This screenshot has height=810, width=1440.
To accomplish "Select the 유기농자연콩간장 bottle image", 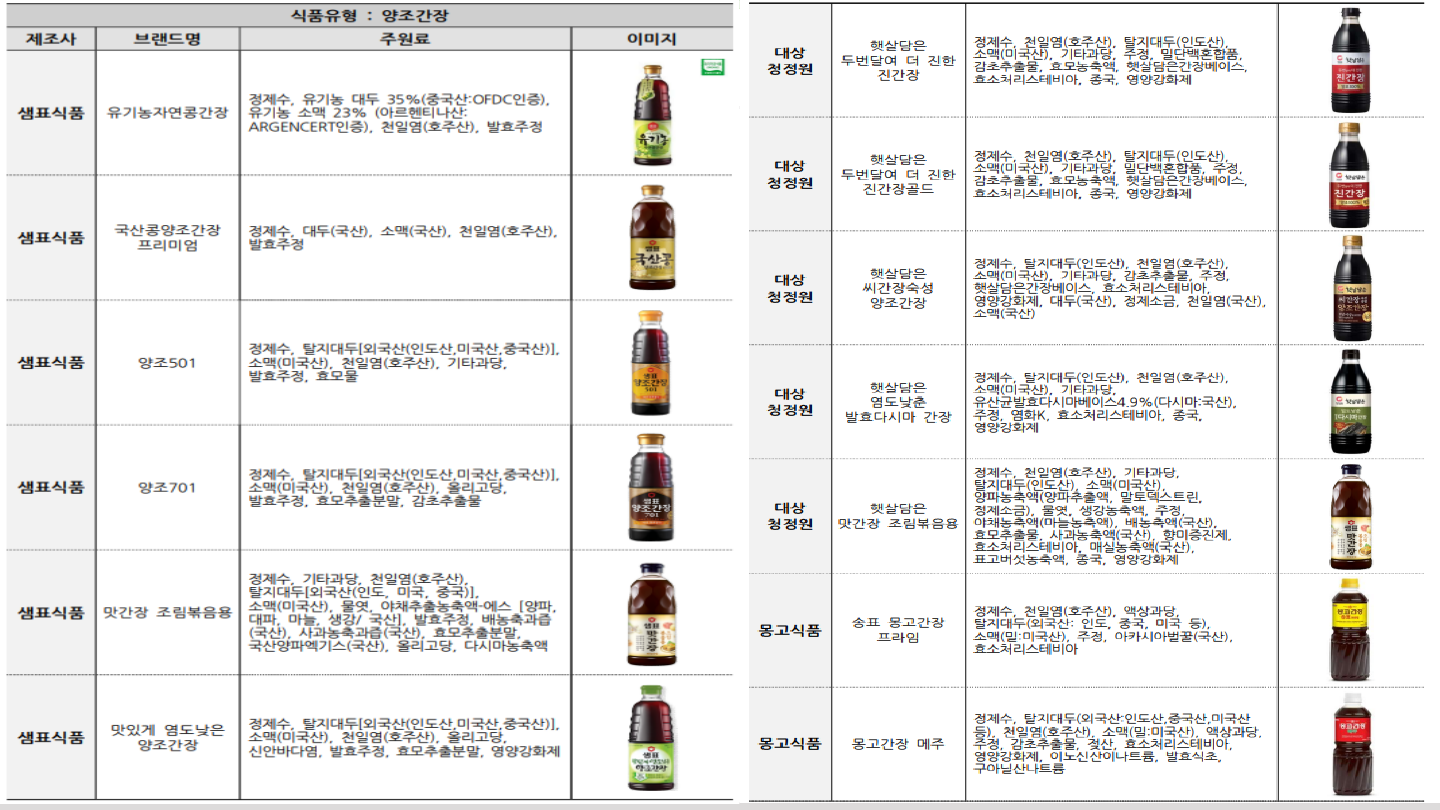I will pos(651,113).
